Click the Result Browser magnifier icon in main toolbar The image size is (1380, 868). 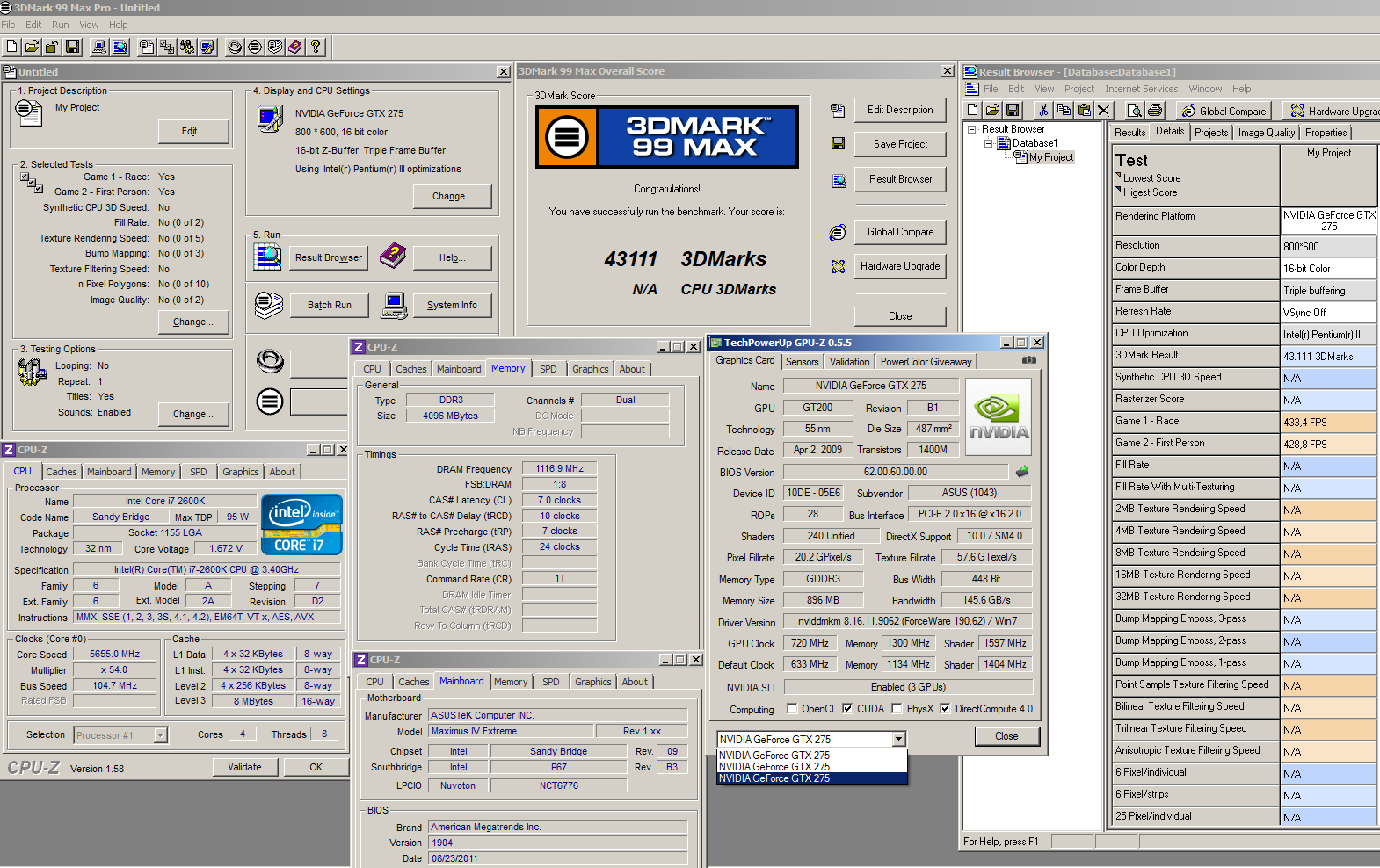[x=120, y=47]
